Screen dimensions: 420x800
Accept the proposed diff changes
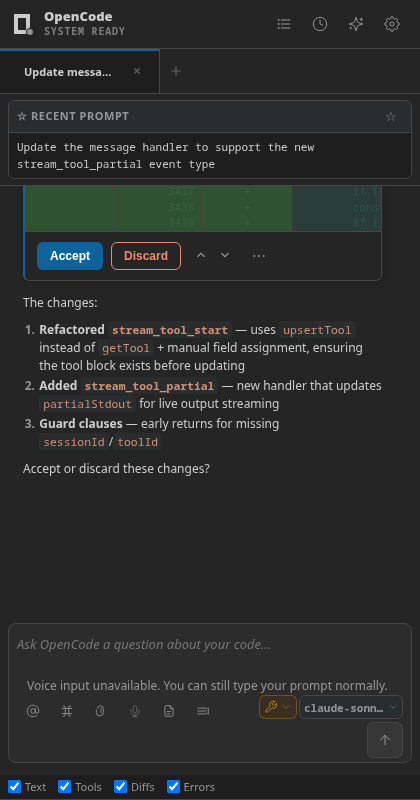pyautogui.click(x=70, y=256)
